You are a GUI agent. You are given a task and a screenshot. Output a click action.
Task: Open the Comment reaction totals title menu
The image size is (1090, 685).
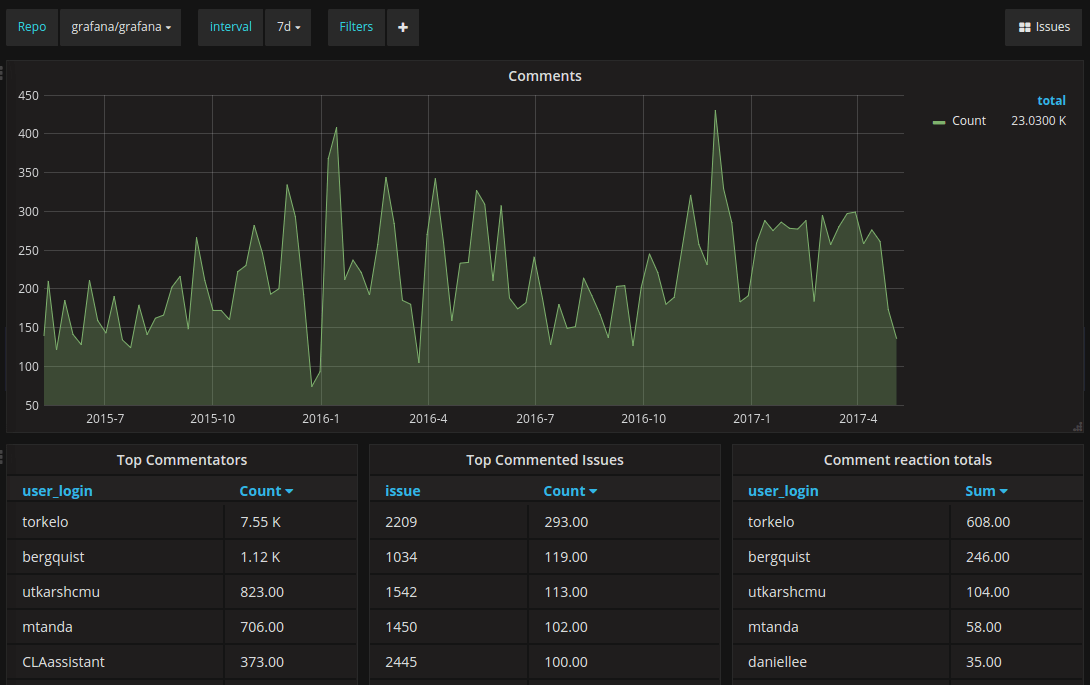[x=907, y=460]
